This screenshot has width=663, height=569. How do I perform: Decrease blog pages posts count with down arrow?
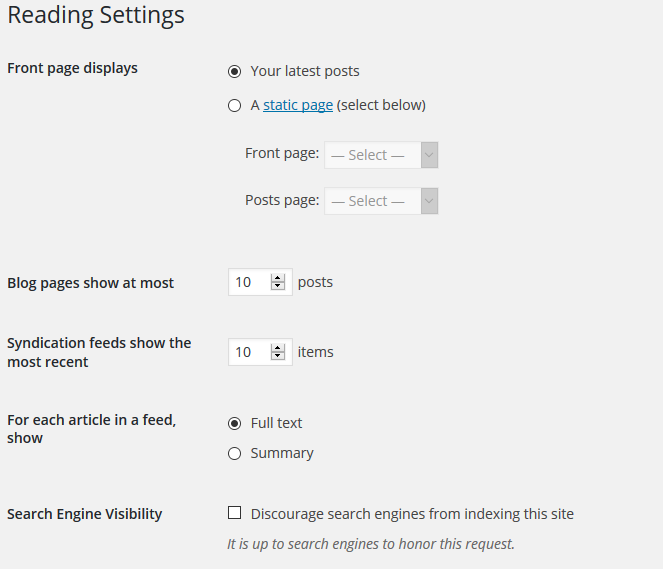[x=278, y=286]
